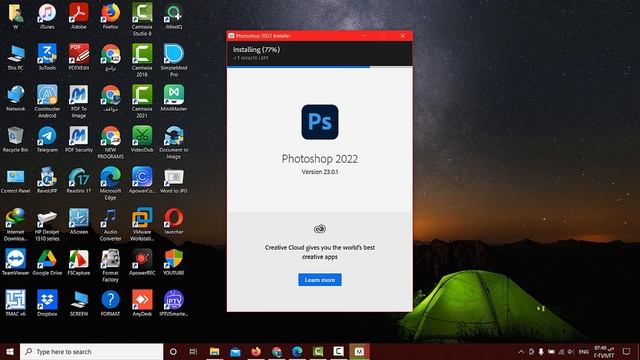Open the NEW PROGRAMS Chrome shortcut
640x360 pixels.
point(110,142)
